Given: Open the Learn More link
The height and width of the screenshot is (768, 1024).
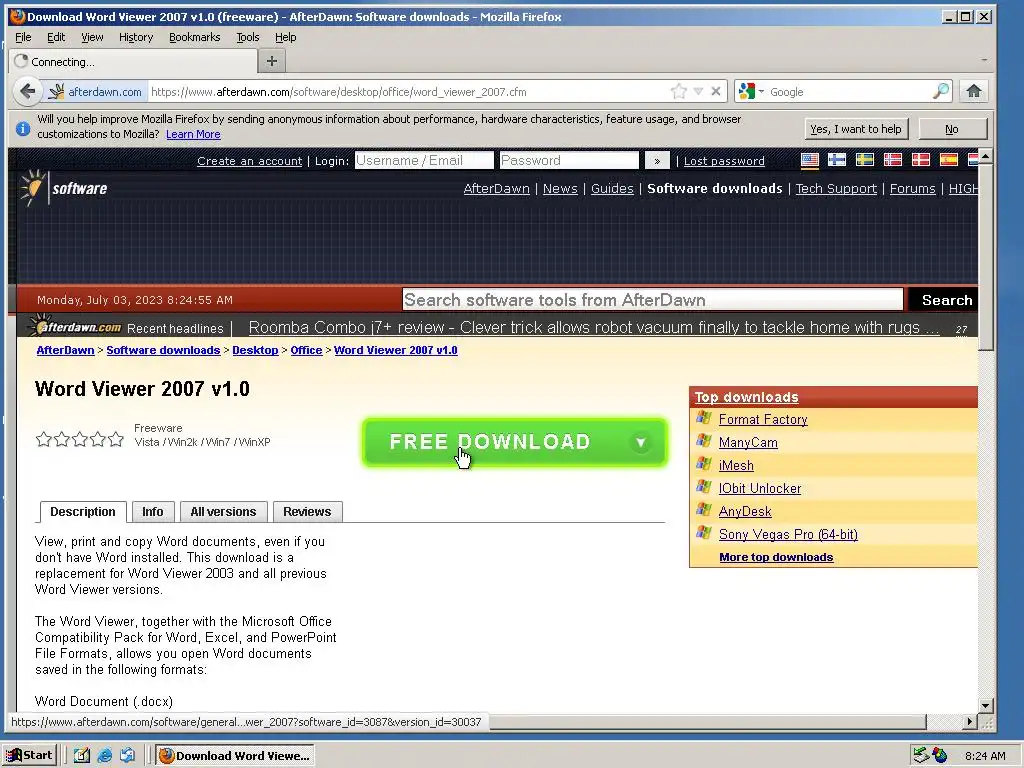Looking at the screenshot, I should click(193, 134).
